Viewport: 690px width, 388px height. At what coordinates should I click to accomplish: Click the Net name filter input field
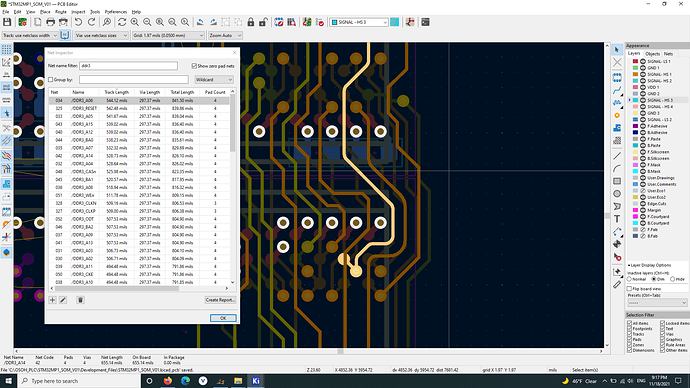[128, 66]
